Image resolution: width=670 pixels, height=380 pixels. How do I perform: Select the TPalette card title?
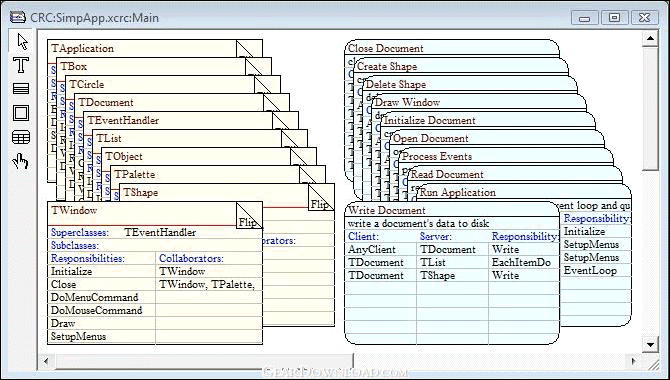coord(134,174)
